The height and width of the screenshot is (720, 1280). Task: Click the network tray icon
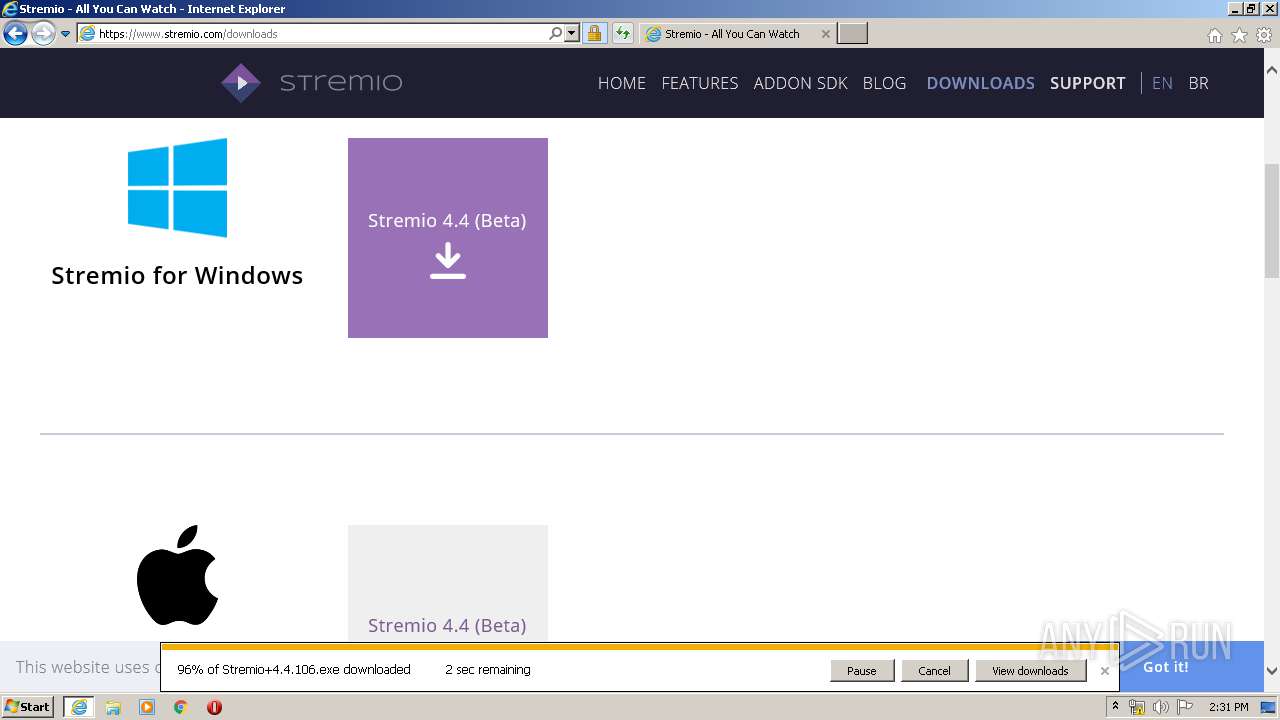(1137, 707)
